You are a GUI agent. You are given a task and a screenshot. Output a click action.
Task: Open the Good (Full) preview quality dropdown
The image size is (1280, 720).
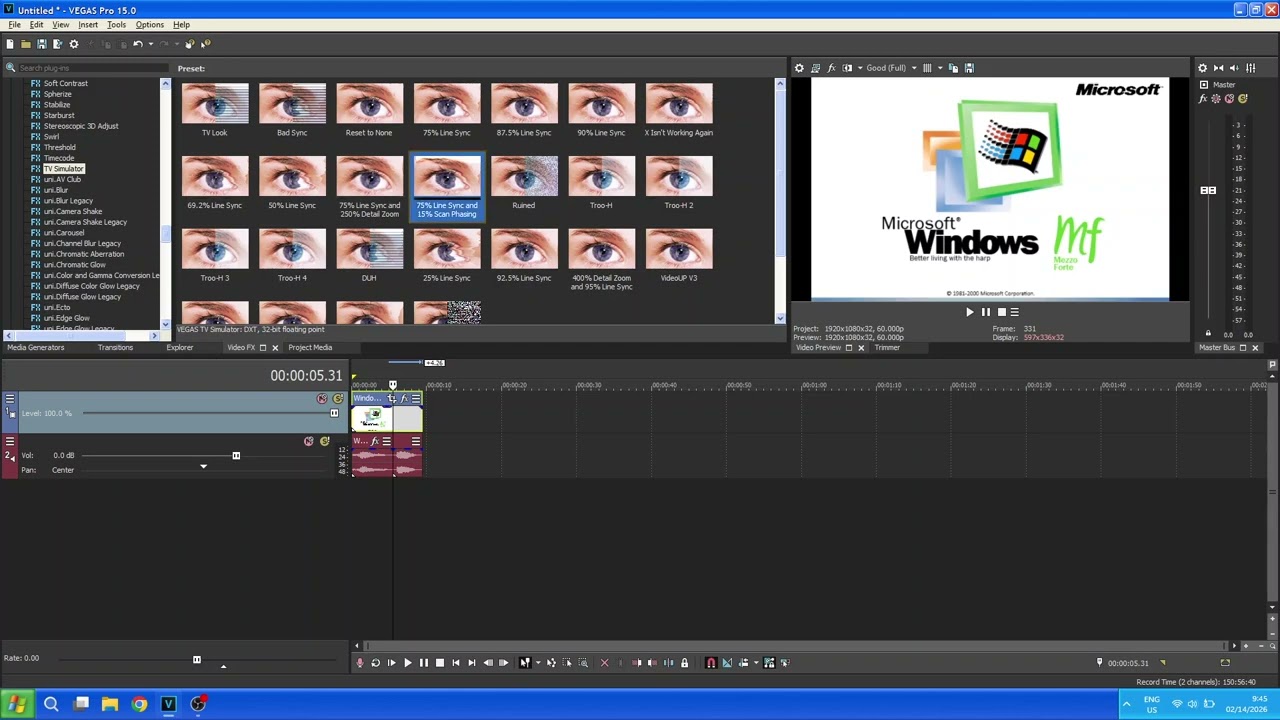[x=890, y=68]
